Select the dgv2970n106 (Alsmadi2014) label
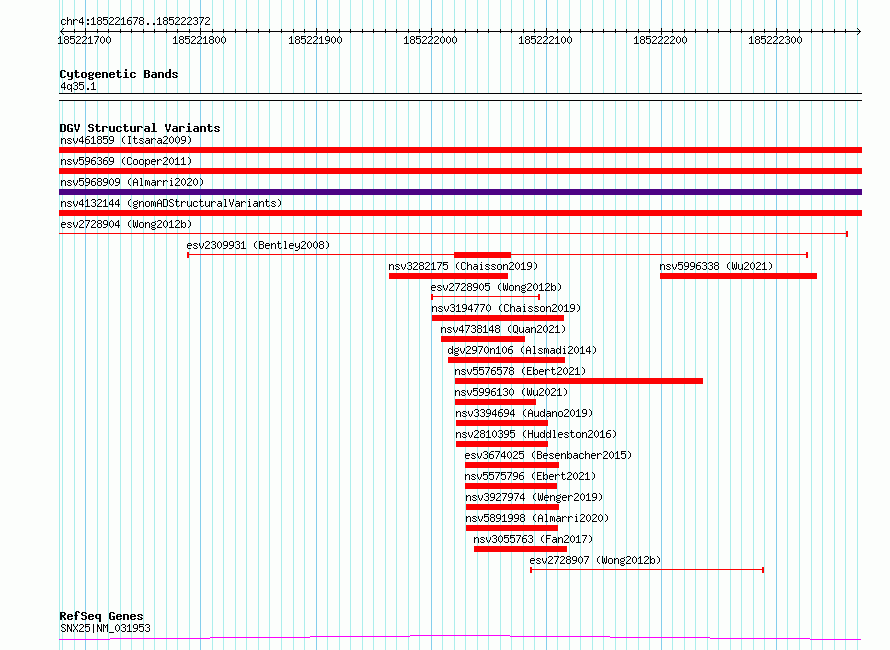Screen dimensions: 890x650 [x=521, y=350]
